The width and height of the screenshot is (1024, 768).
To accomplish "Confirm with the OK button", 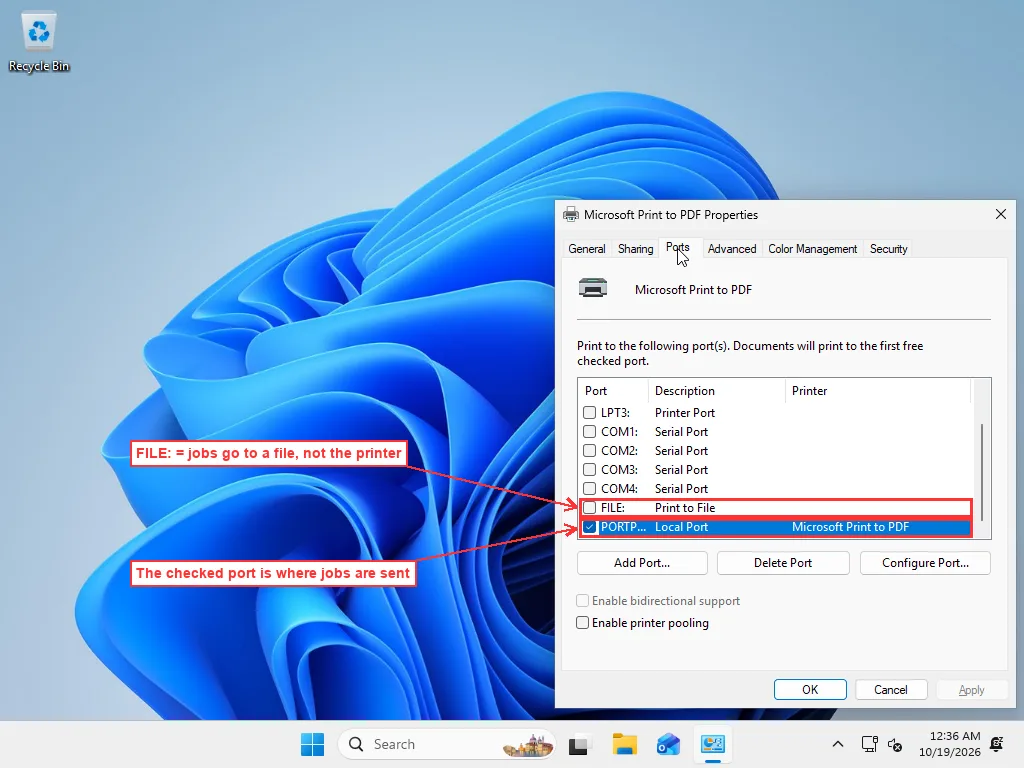I will tap(810, 690).
